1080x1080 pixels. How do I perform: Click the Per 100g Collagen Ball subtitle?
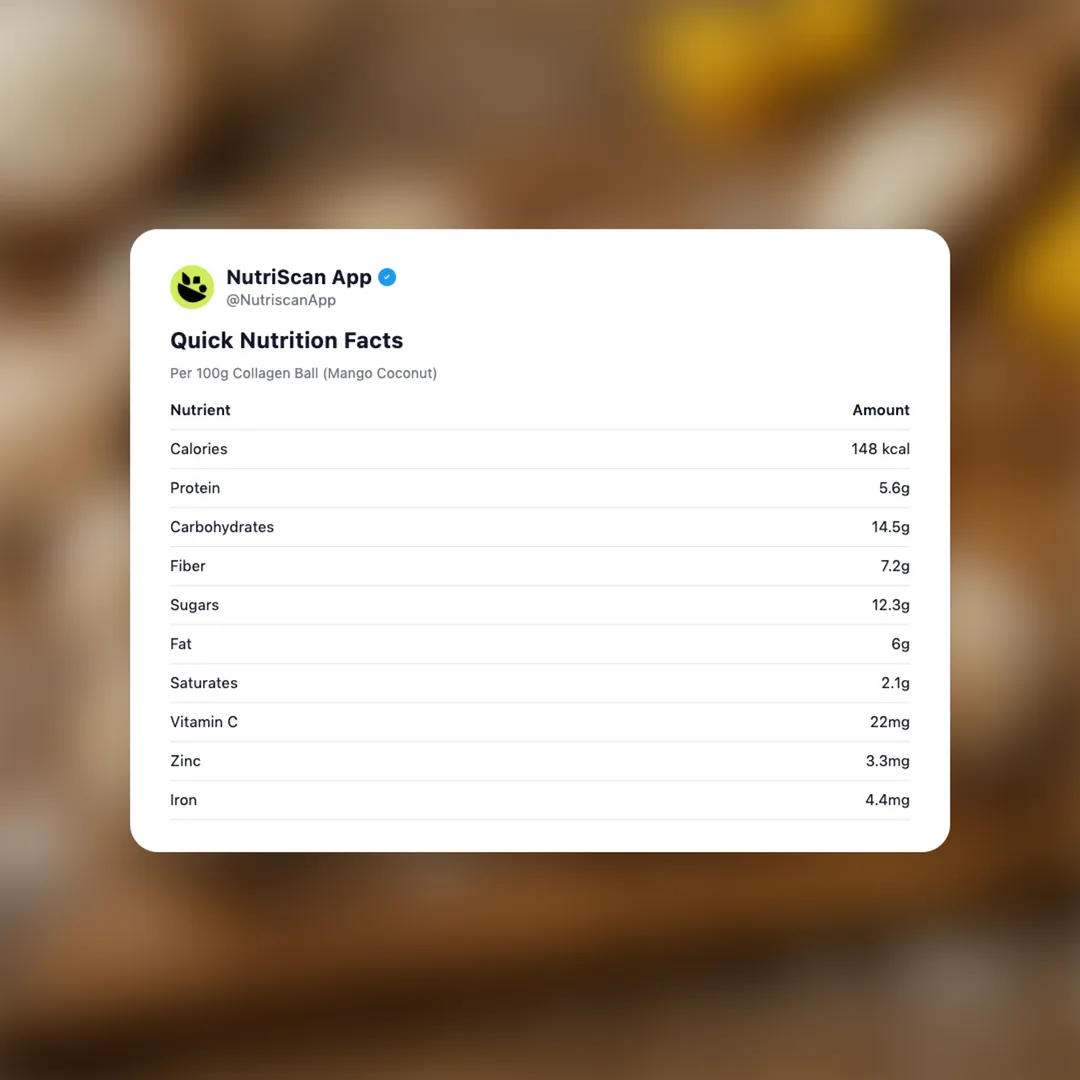[303, 373]
